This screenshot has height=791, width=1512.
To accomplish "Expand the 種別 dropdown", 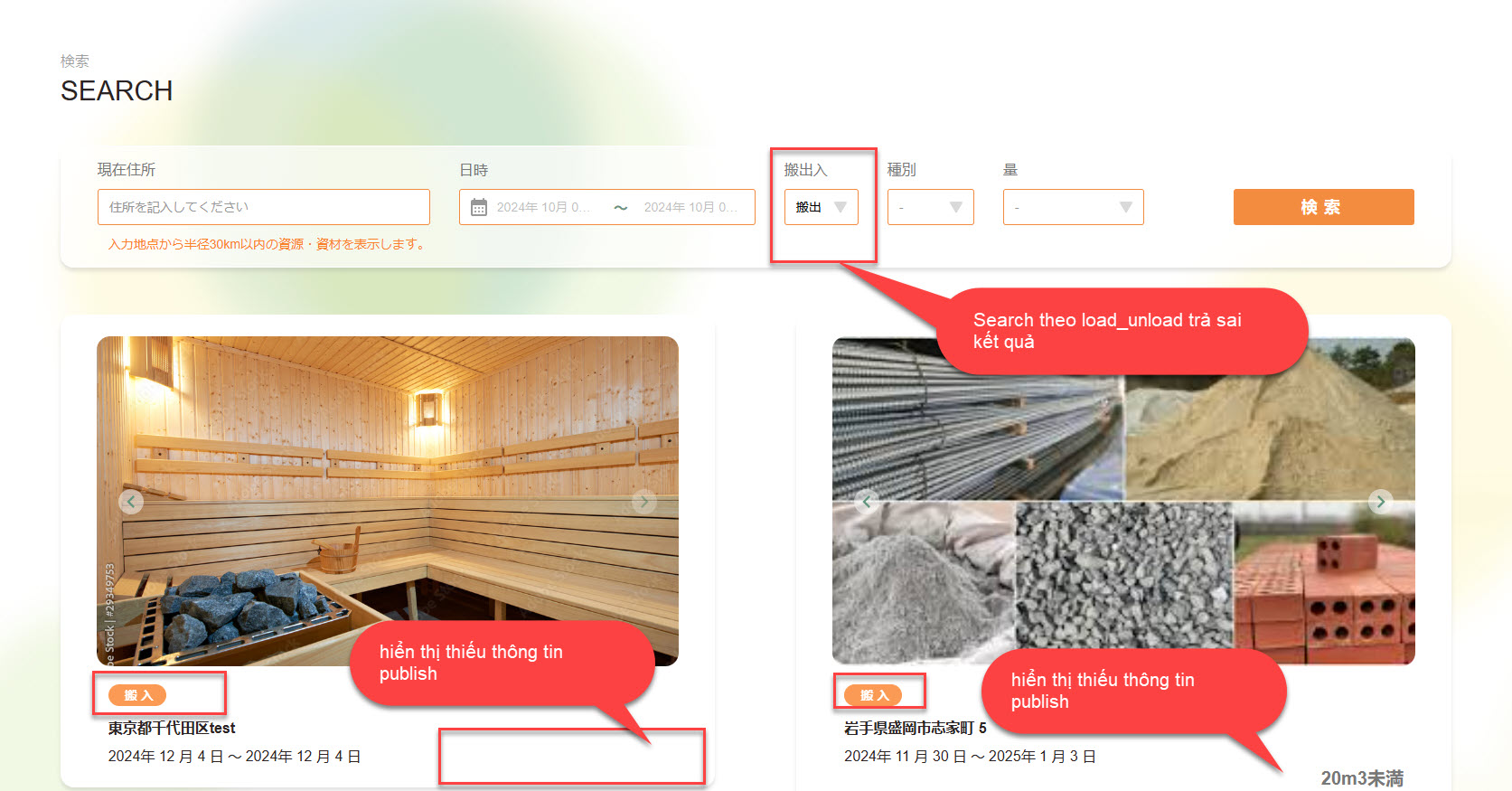I will [930, 207].
